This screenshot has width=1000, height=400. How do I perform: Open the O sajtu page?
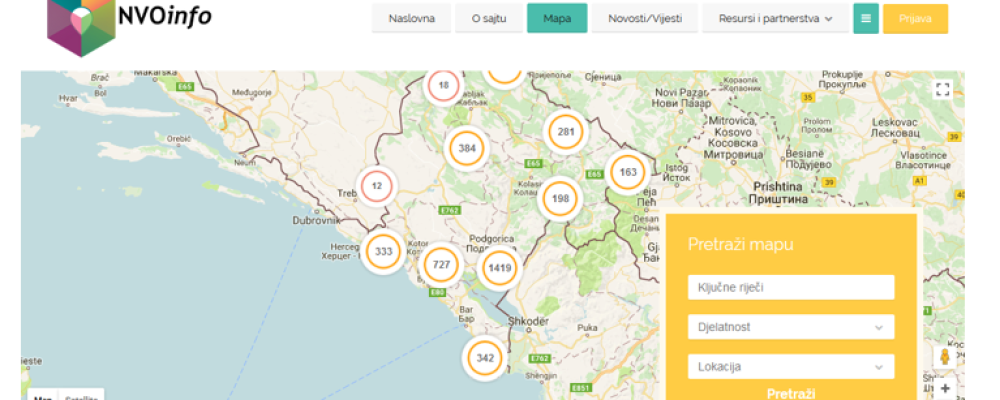point(489,18)
